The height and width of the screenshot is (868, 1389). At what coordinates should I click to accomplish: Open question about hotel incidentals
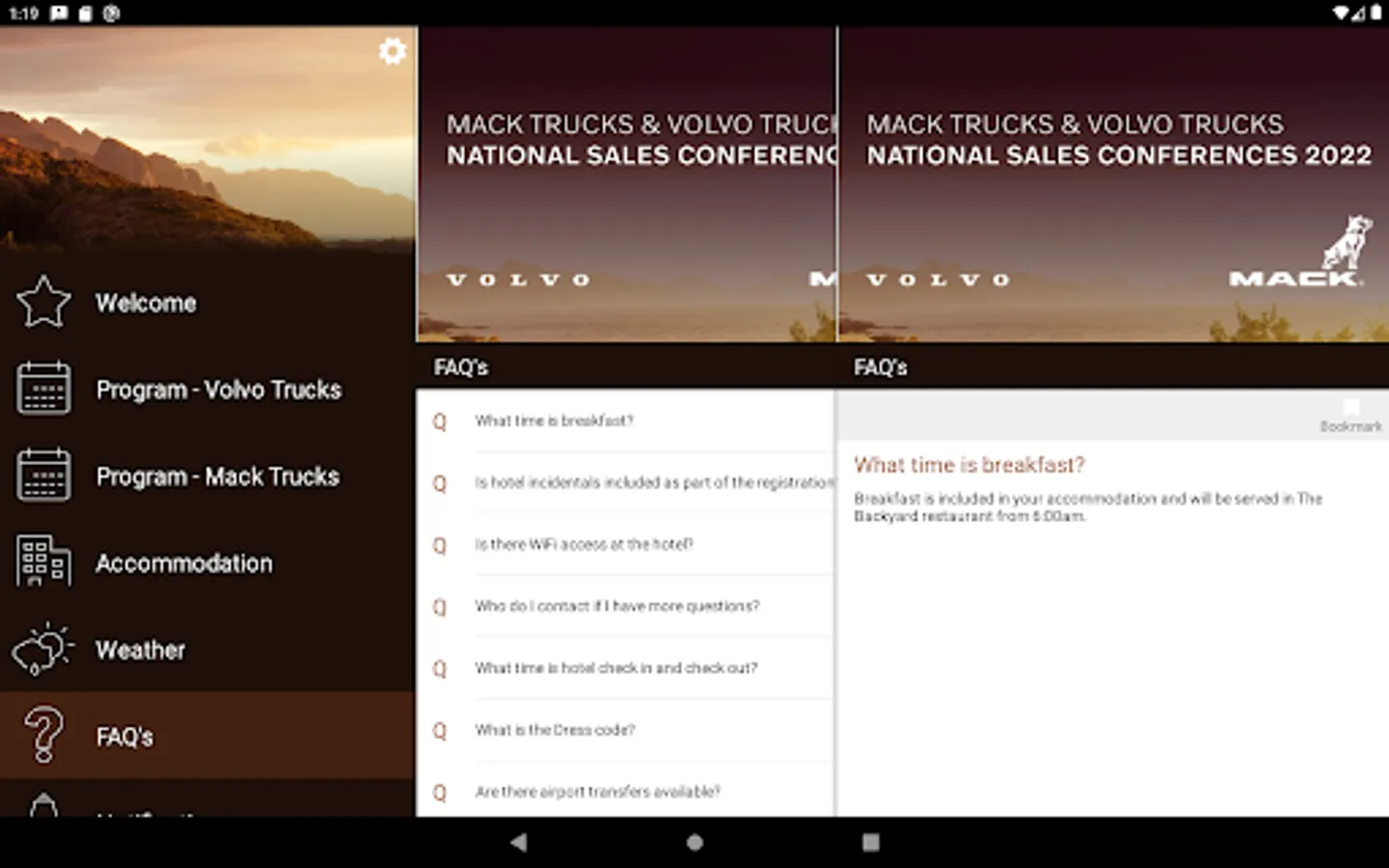pyautogui.click(x=625, y=482)
